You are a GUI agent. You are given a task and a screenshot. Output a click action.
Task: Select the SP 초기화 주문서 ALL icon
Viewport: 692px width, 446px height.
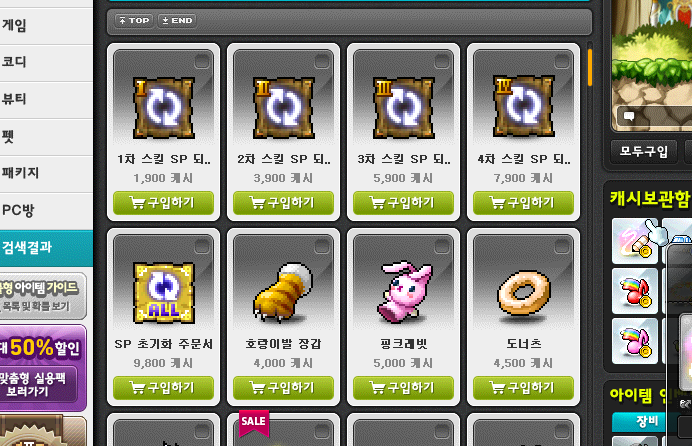click(x=164, y=293)
